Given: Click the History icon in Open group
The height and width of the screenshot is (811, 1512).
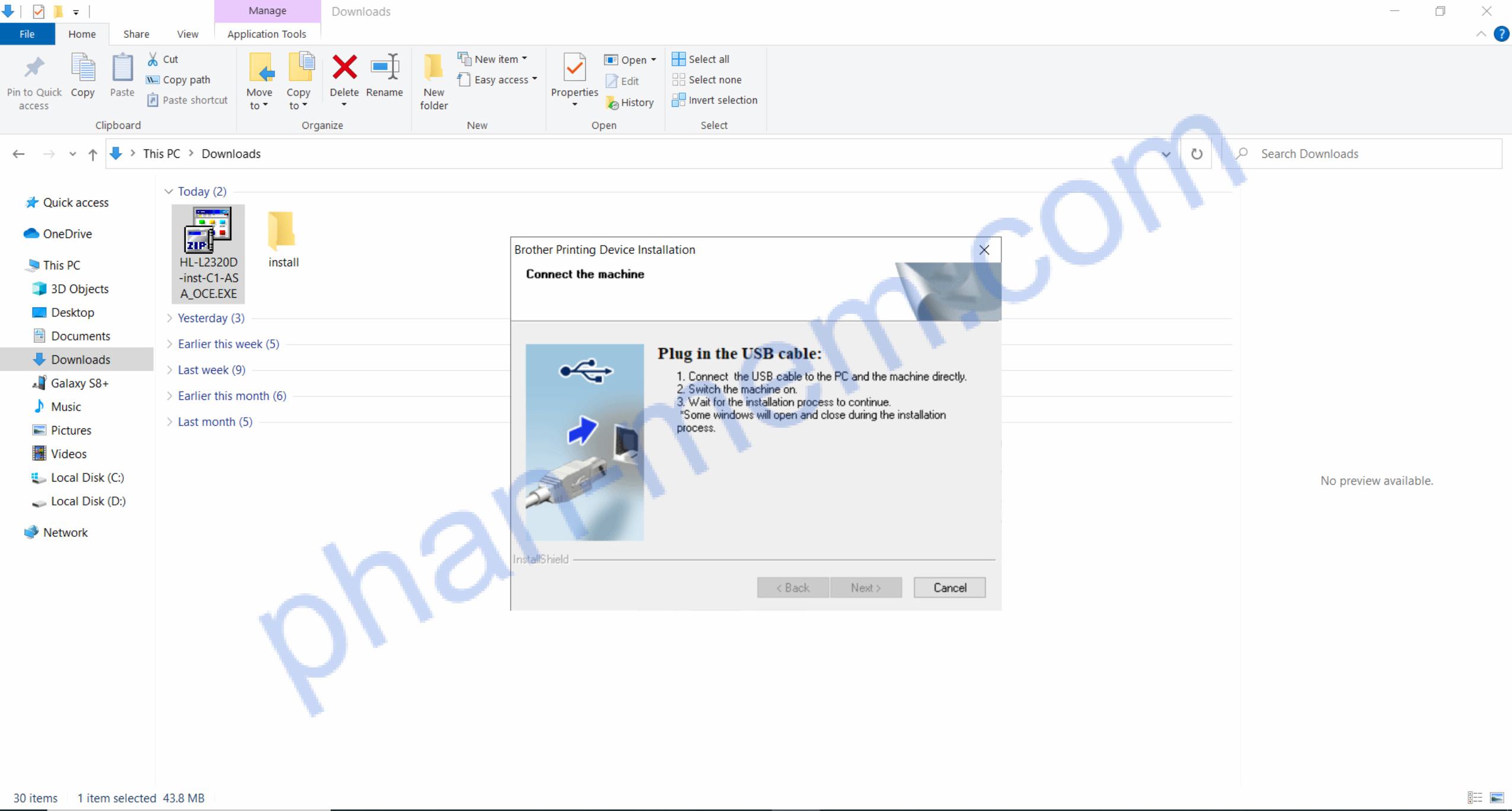Looking at the screenshot, I should 613,103.
